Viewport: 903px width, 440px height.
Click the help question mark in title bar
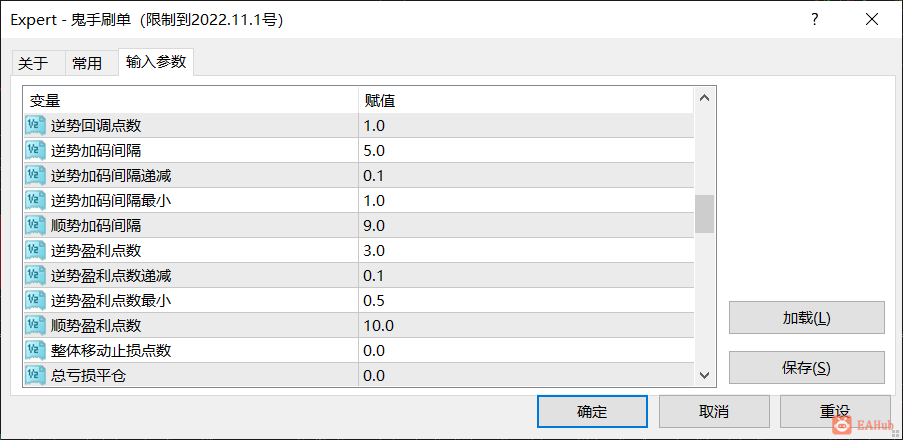click(x=814, y=20)
